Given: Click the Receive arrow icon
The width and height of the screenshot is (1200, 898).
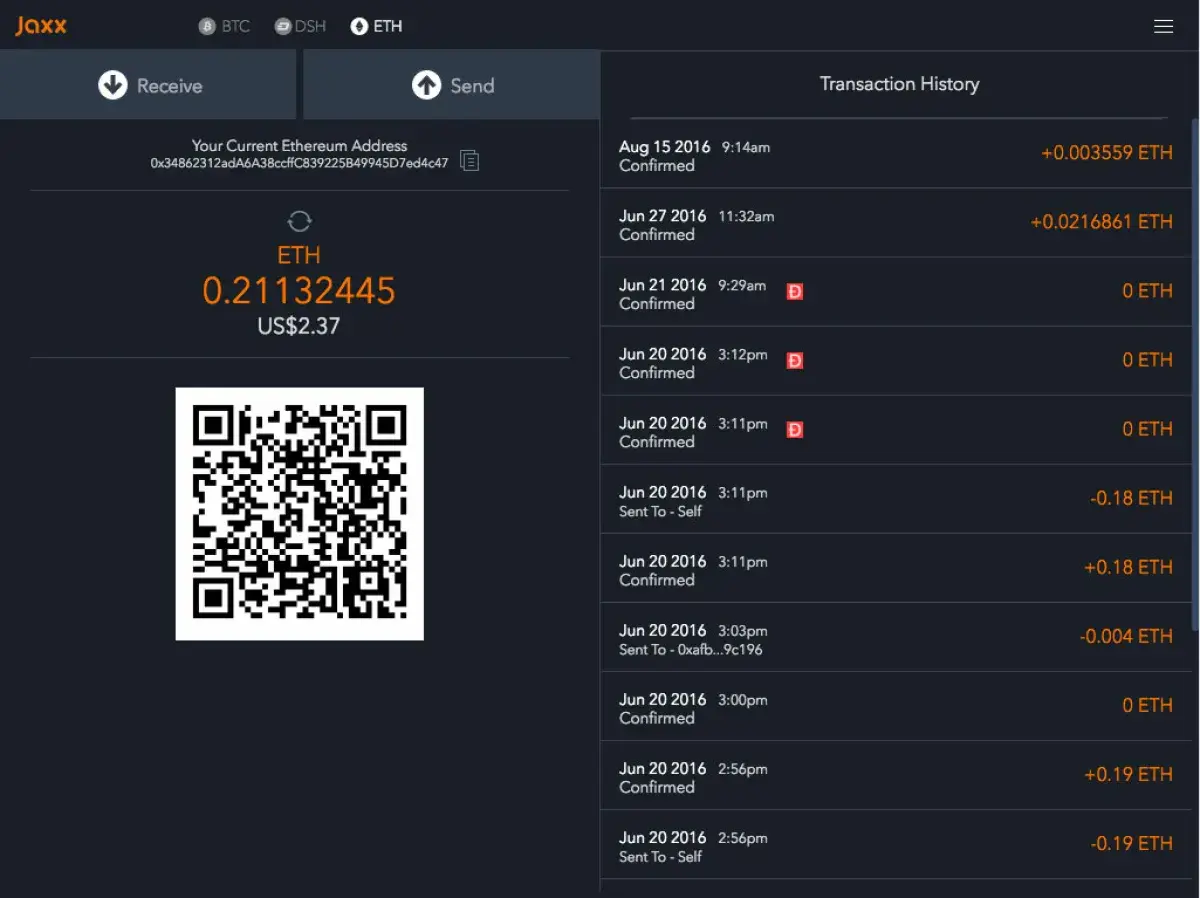Looking at the screenshot, I should [x=113, y=85].
